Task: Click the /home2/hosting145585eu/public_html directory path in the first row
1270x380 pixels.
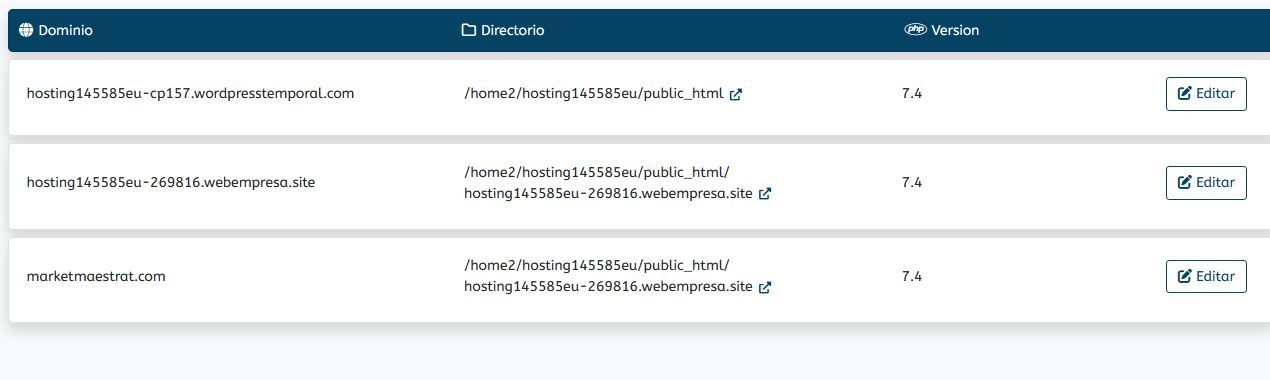Action: (x=594, y=93)
